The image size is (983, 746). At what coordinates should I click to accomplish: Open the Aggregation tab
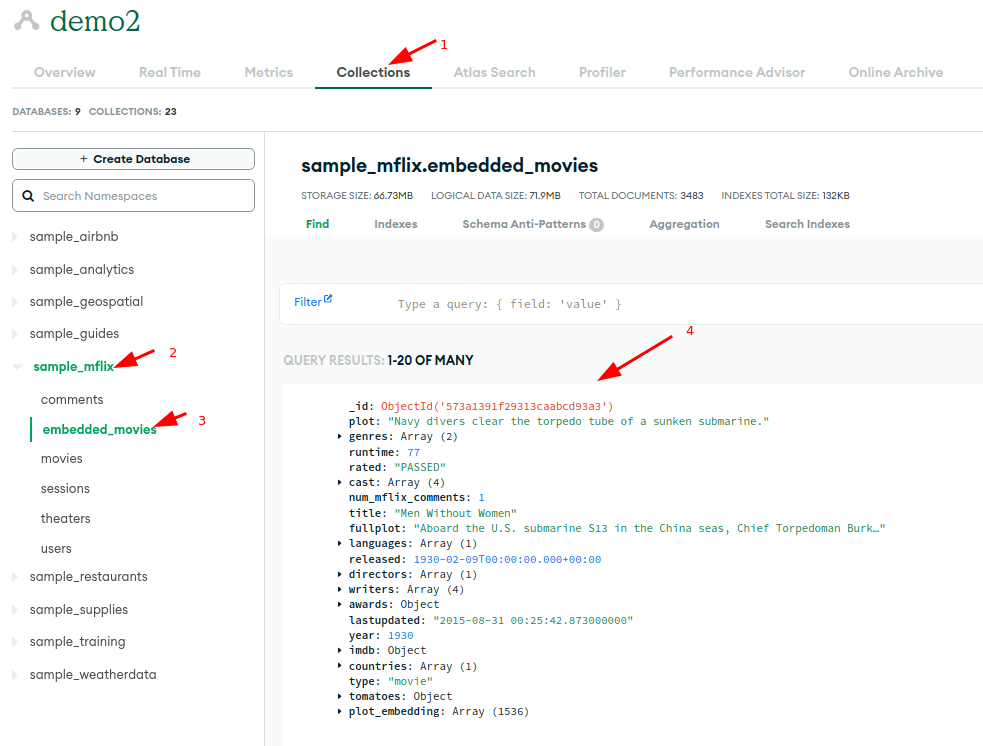(x=684, y=224)
